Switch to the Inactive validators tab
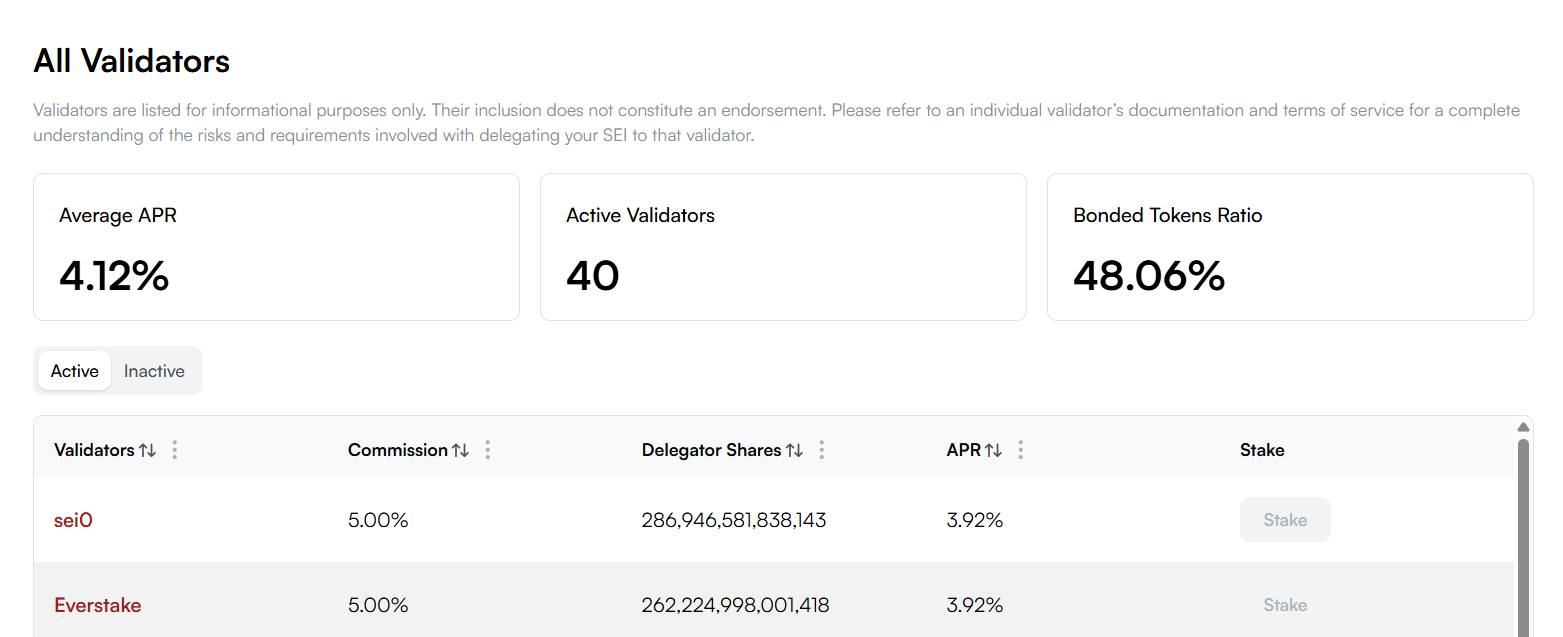Image resolution: width=1563 pixels, height=637 pixels. click(154, 371)
